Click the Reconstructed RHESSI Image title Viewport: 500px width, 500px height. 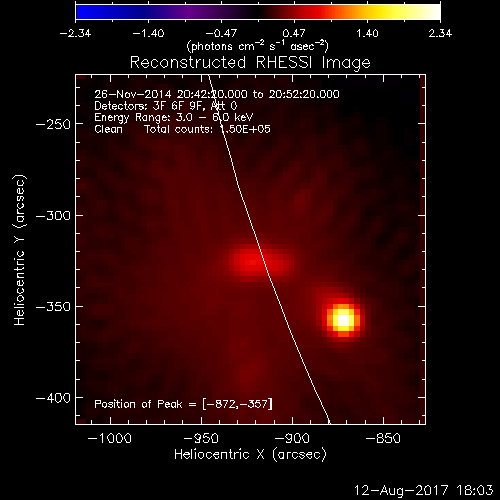250,63
